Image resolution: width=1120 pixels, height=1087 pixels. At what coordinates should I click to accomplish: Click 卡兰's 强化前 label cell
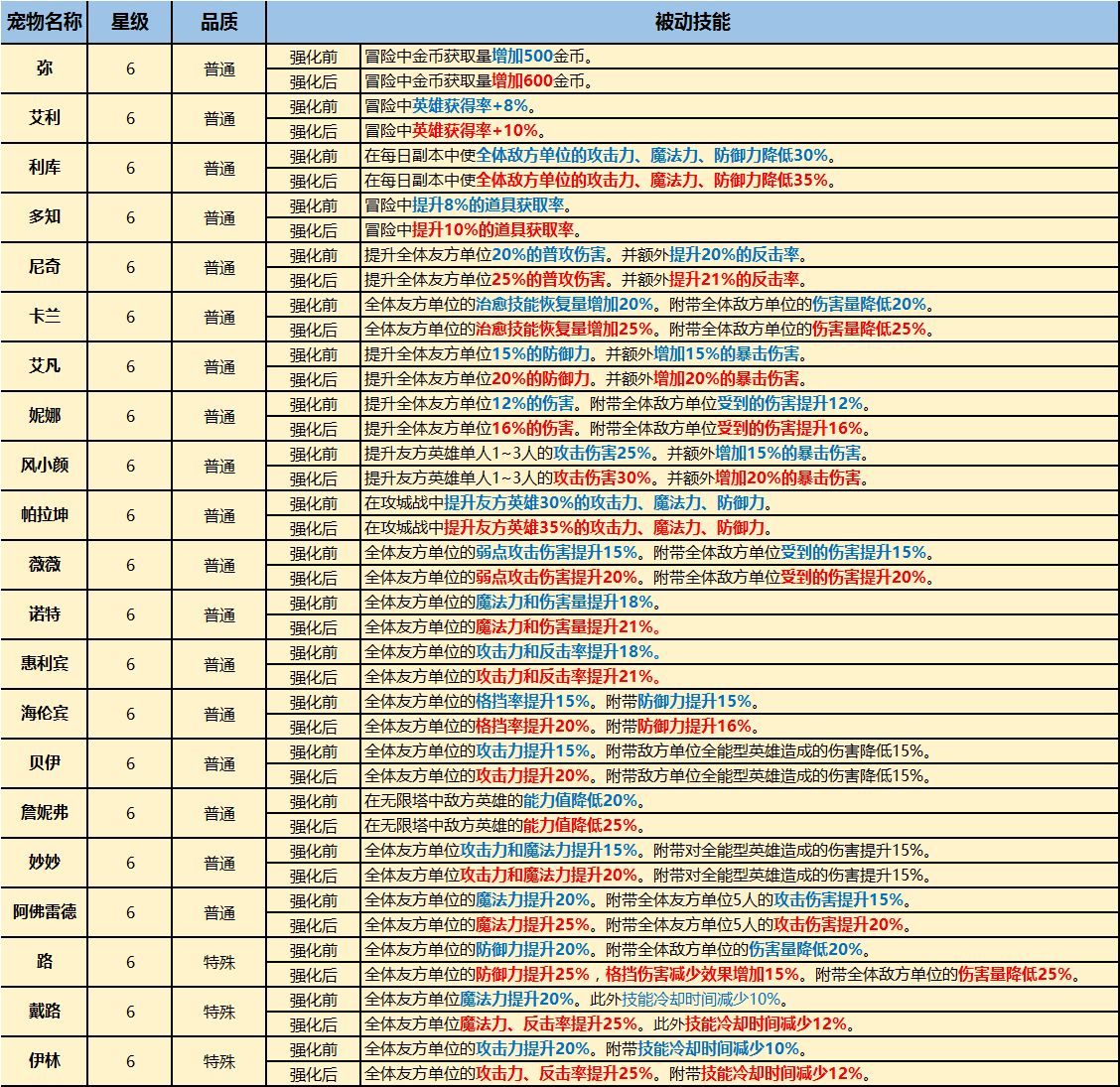[314, 305]
